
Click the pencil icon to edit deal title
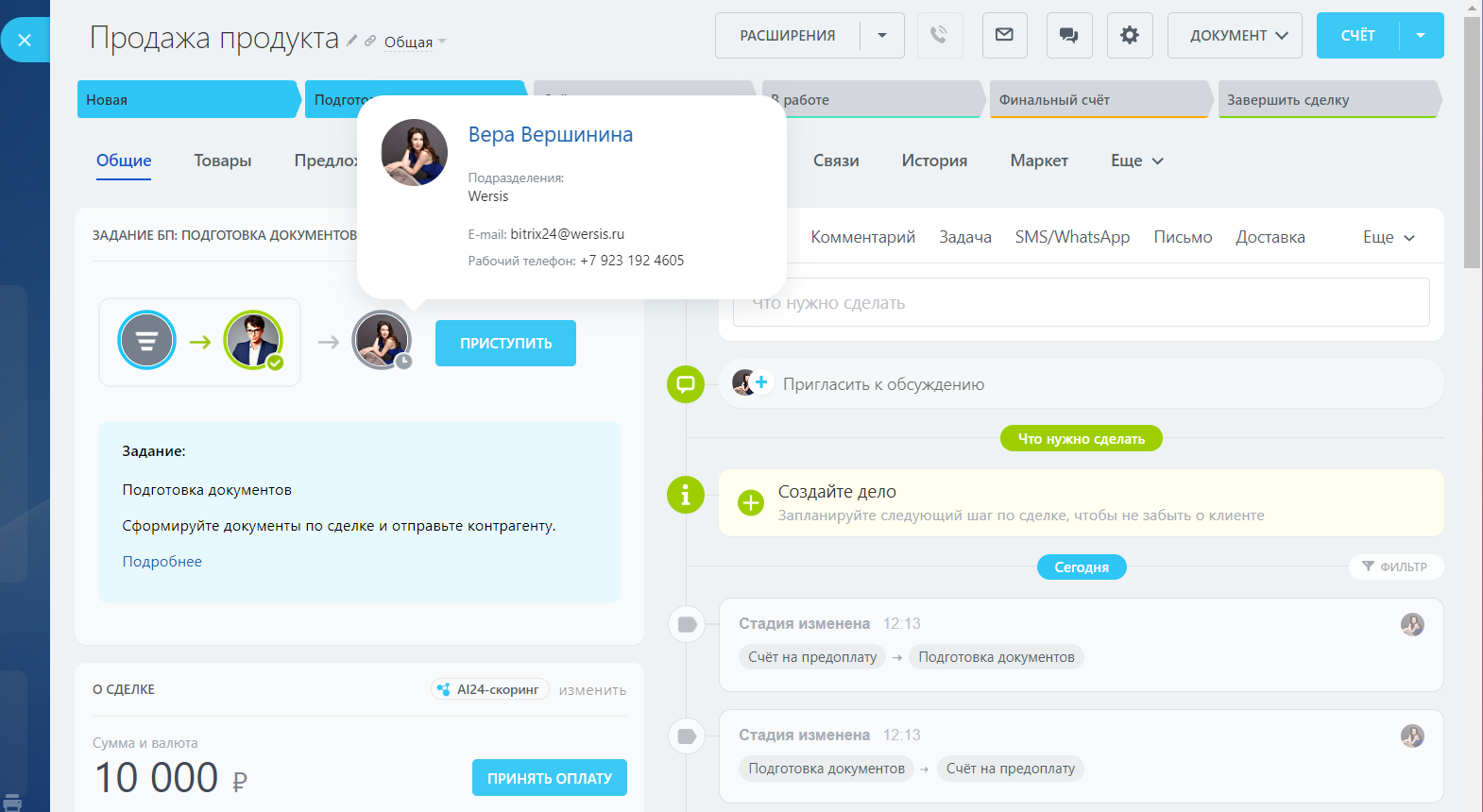(352, 41)
